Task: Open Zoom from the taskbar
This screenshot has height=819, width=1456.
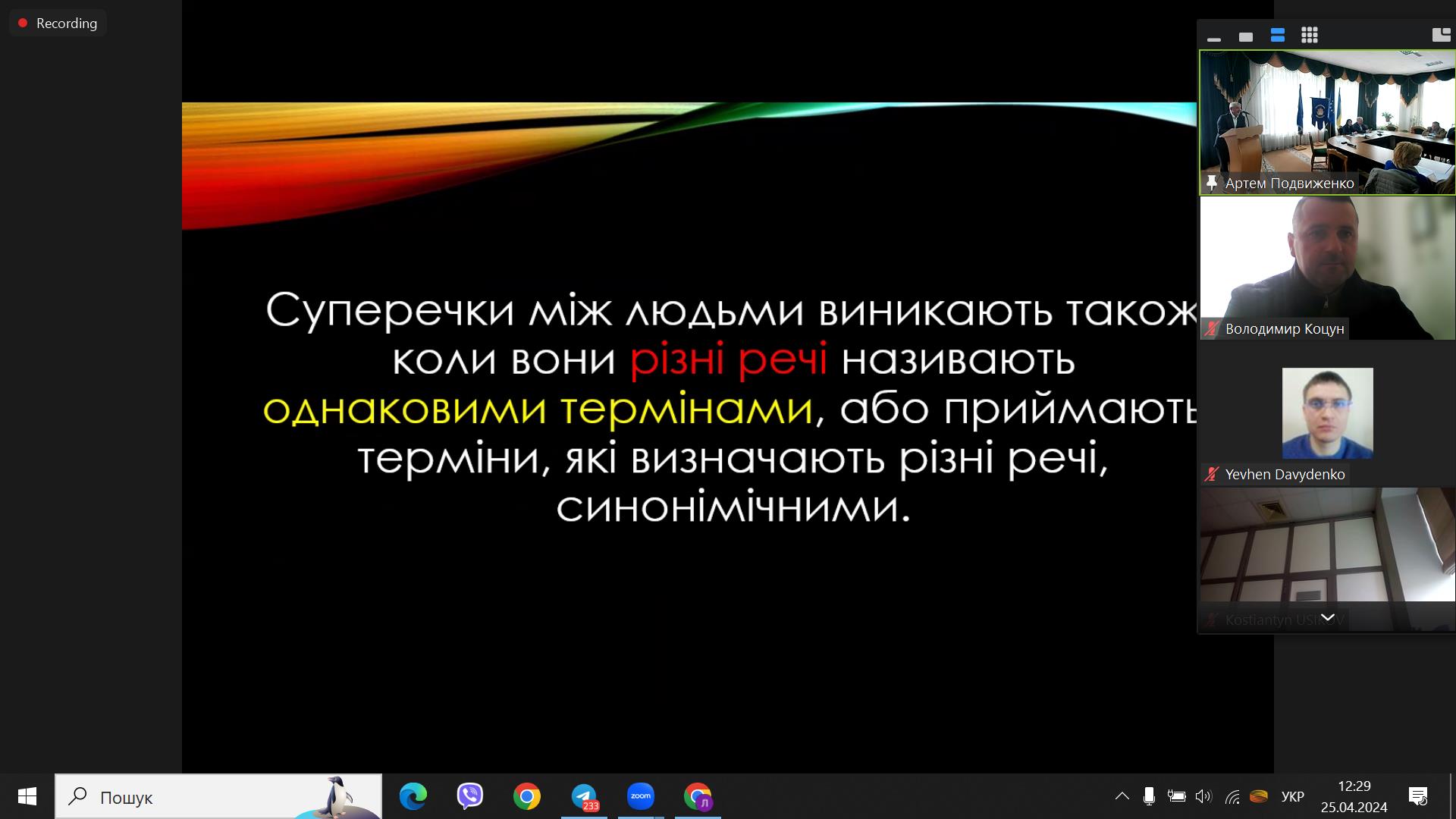Action: [641, 796]
